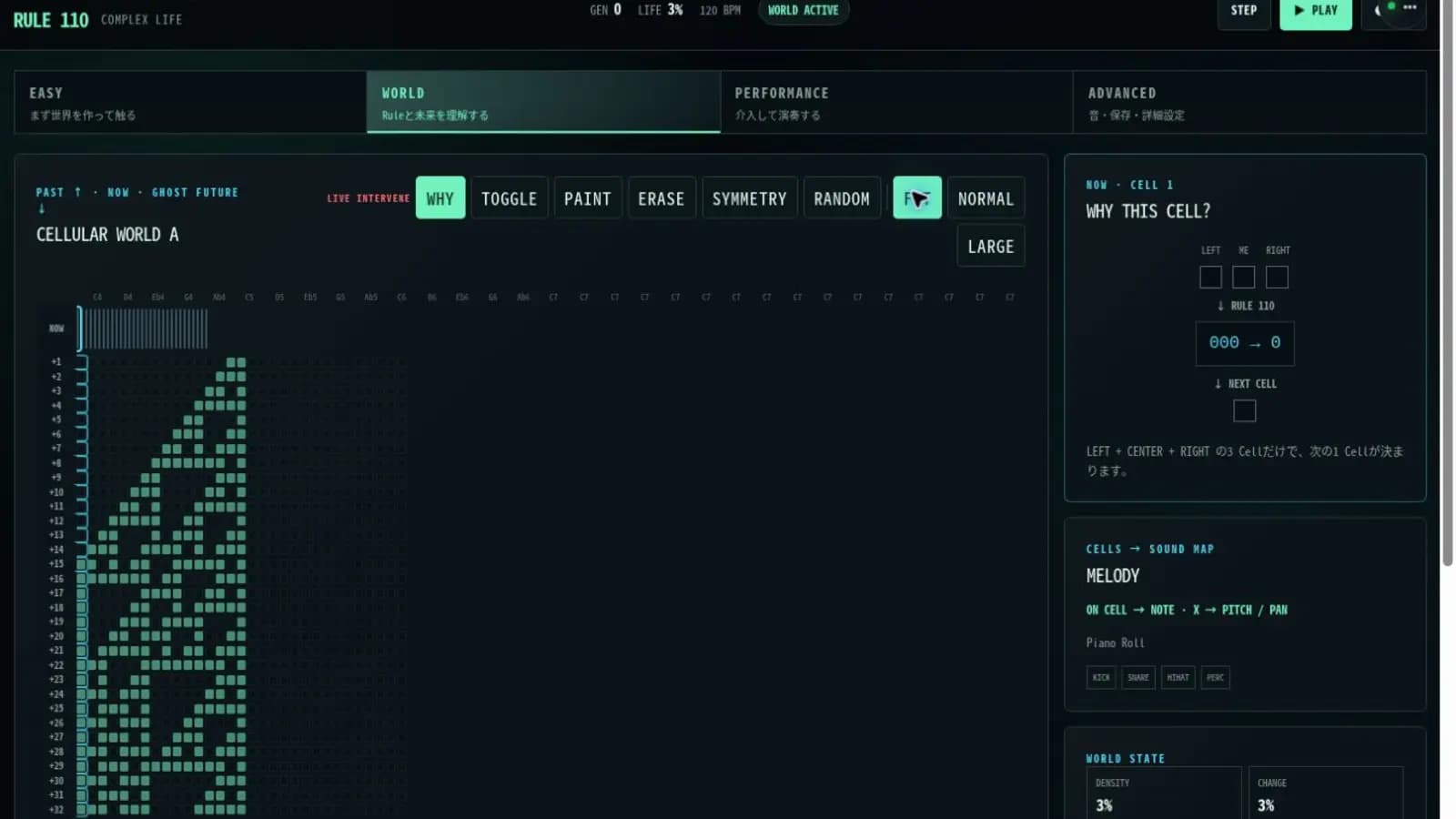Go to the ADVANCED tab
Screen dimensions: 1456x819
pos(1249,103)
